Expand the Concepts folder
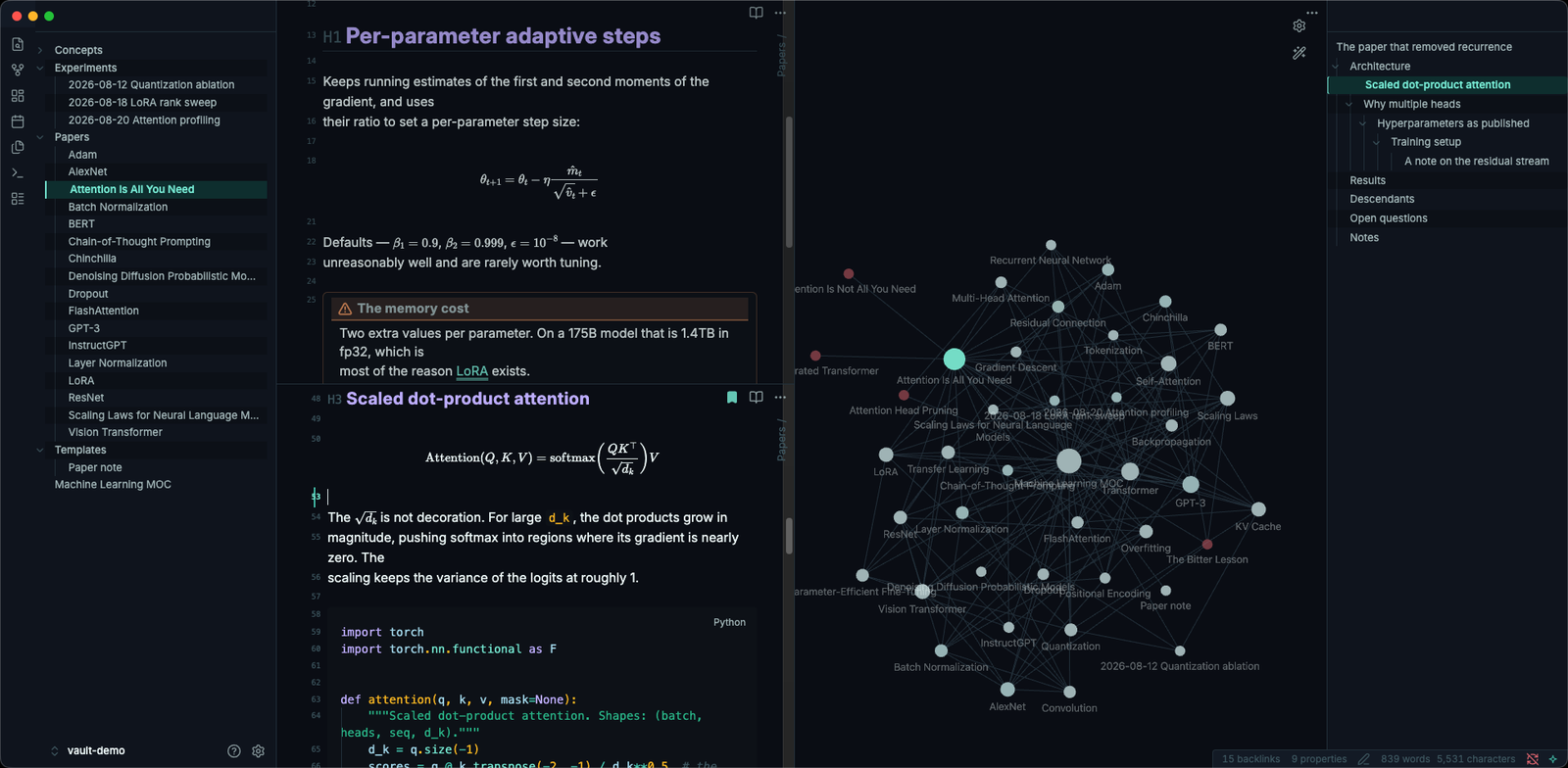 click(40, 51)
